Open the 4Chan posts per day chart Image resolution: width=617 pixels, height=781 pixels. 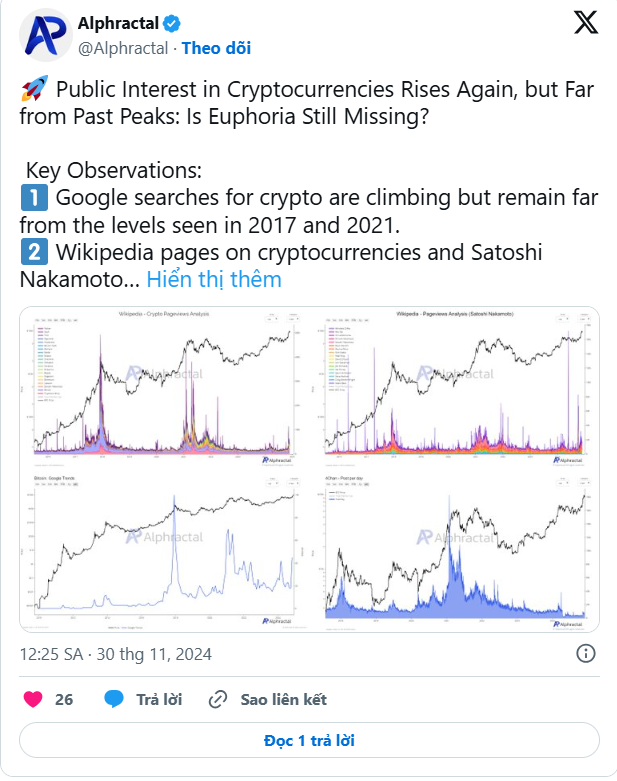pyautogui.click(x=455, y=551)
